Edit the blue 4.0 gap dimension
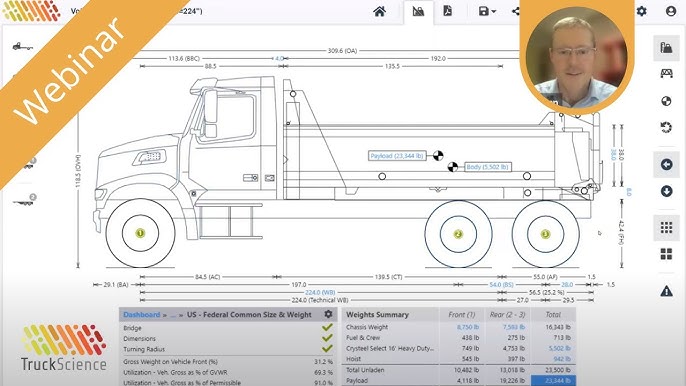This screenshot has height=386, width=686. tap(279, 58)
